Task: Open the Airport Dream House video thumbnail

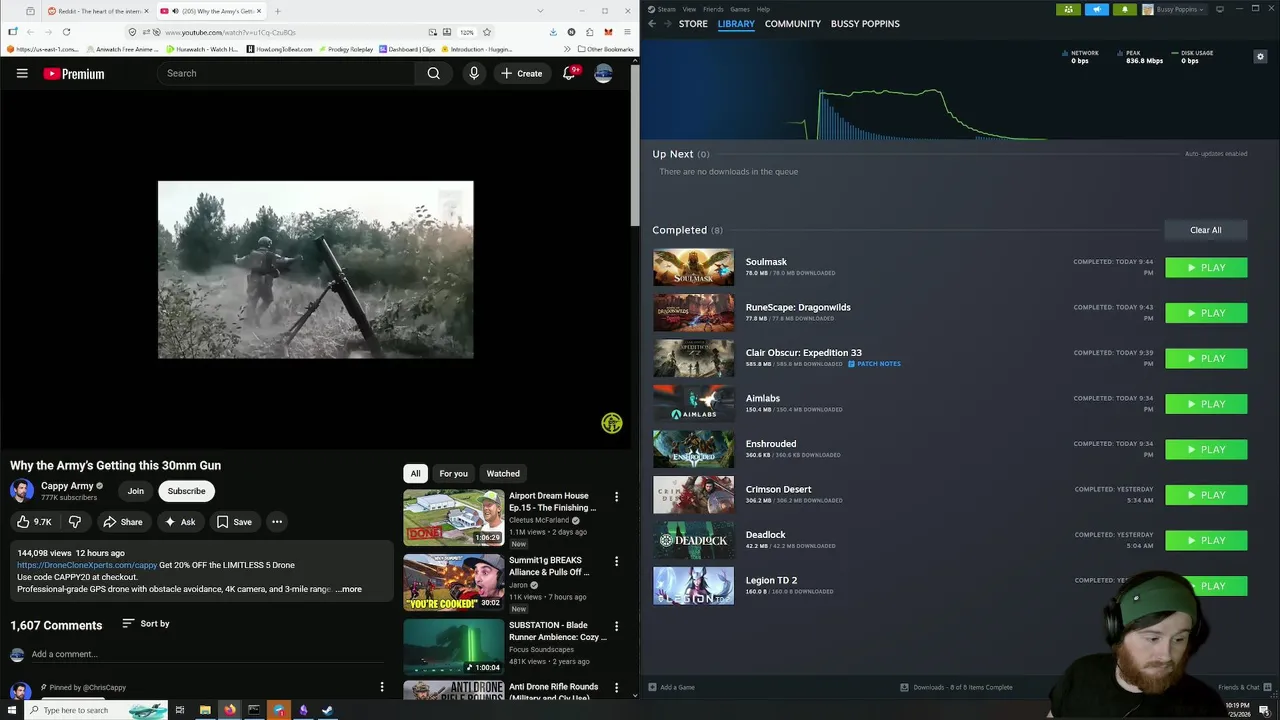Action: (x=454, y=518)
